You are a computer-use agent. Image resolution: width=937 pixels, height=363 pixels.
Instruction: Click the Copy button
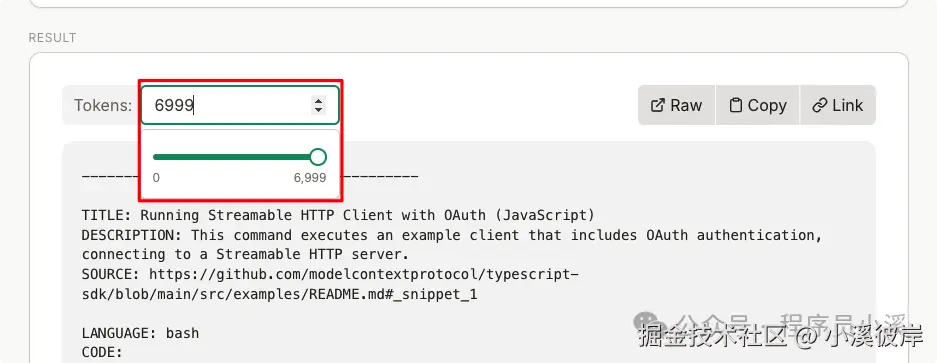click(x=757, y=105)
